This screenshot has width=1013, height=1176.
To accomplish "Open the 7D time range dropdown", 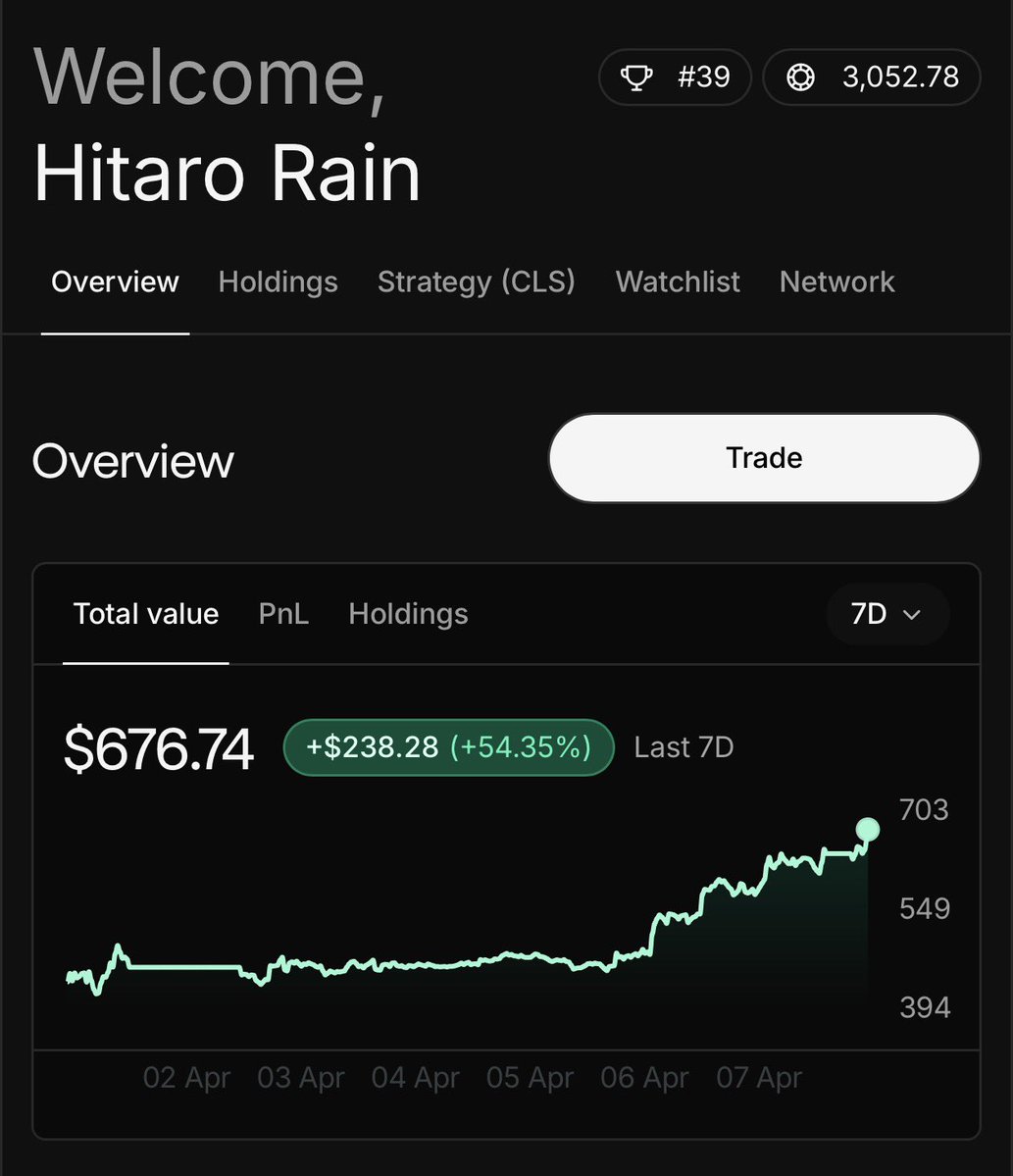I will pyautogui.click(x=887, y=614).
